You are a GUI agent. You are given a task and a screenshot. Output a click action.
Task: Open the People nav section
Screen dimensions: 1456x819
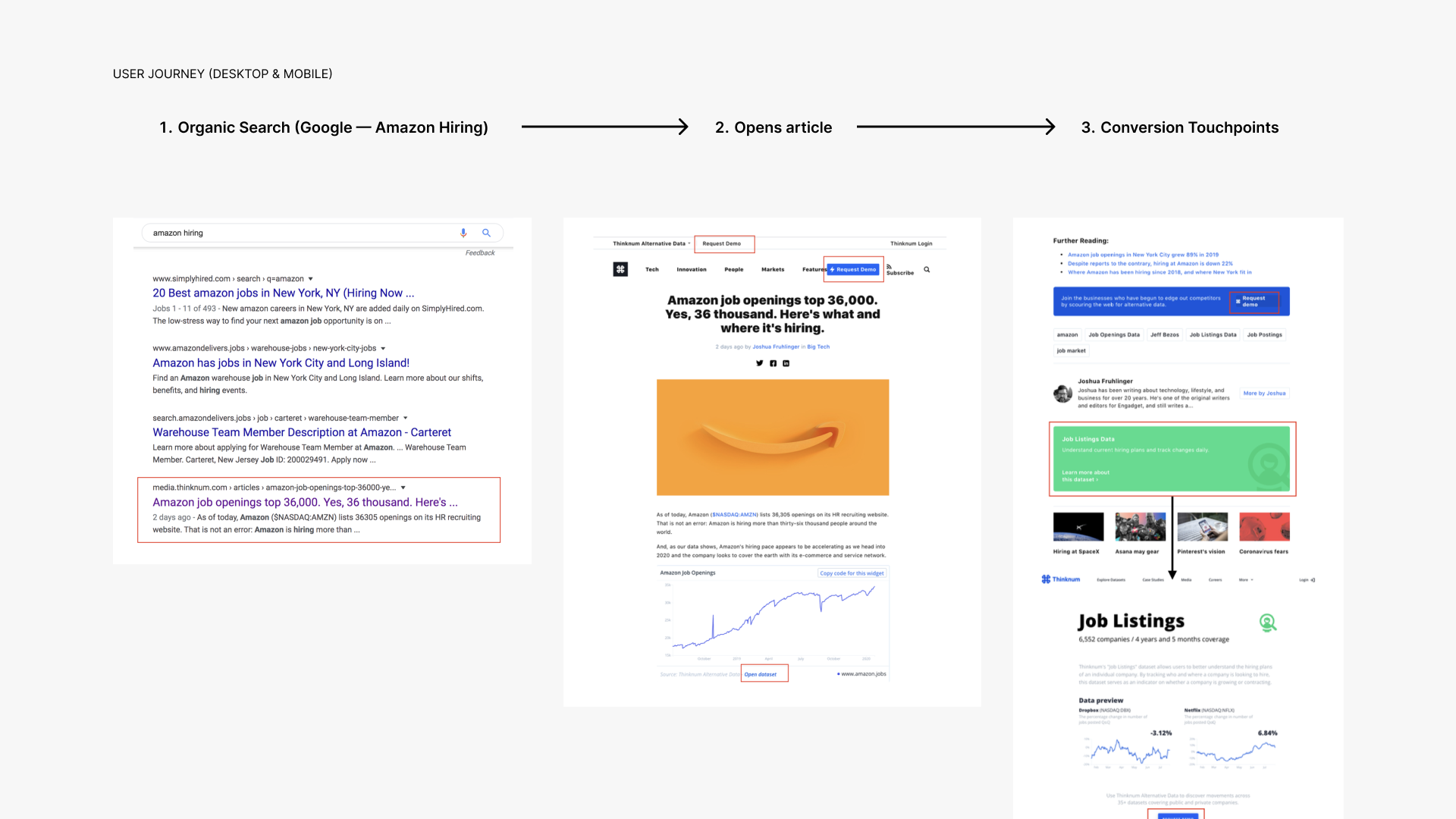click(x=734, y=269)
